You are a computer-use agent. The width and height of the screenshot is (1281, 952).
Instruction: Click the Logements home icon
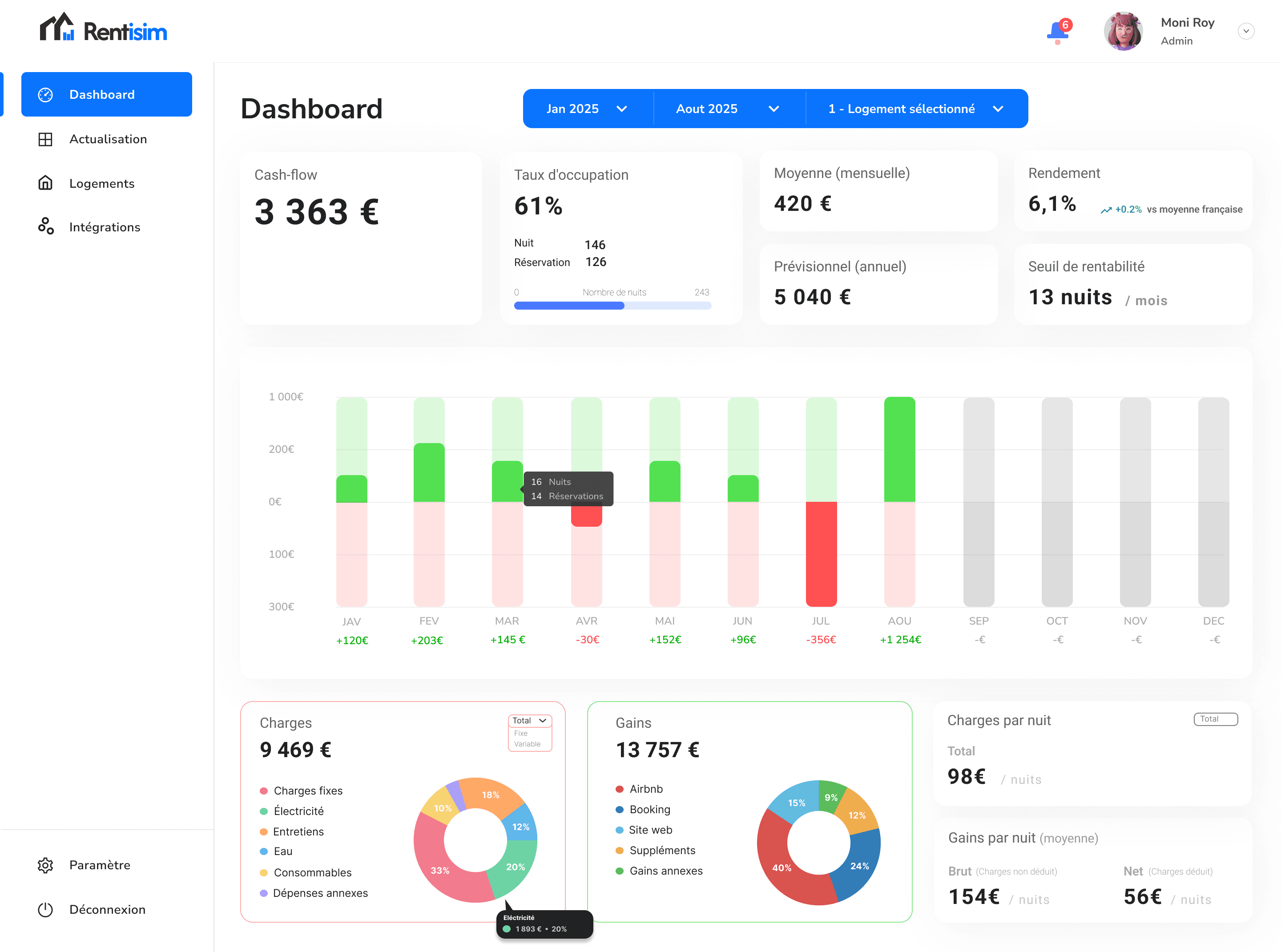click(x=45, y=183)
